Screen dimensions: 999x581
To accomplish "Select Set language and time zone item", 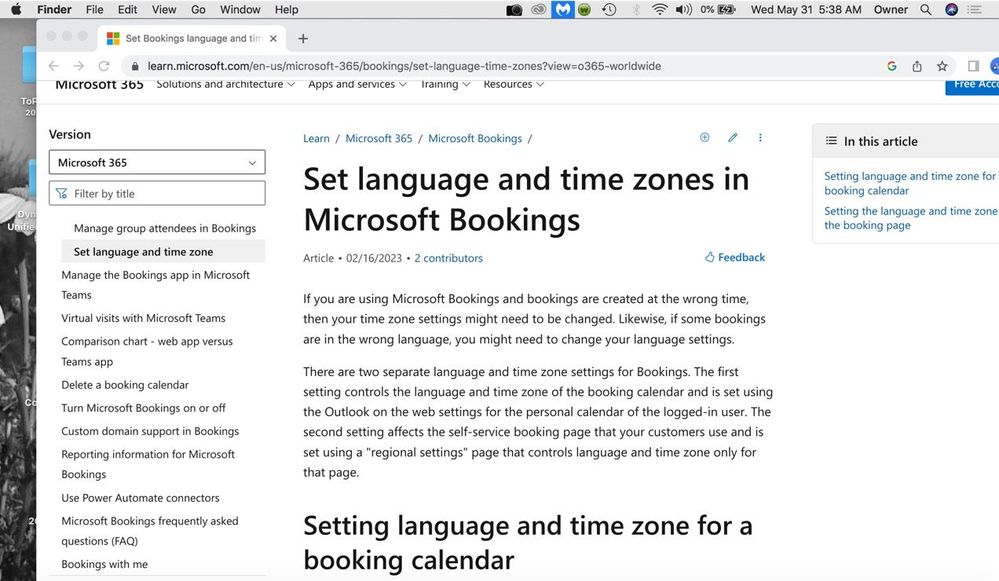I will pyautogui.click(x=163, y=252).
